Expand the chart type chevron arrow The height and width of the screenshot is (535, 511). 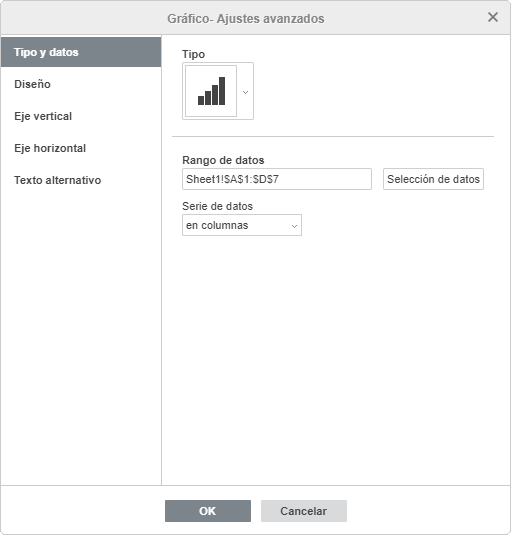[245, 92]
